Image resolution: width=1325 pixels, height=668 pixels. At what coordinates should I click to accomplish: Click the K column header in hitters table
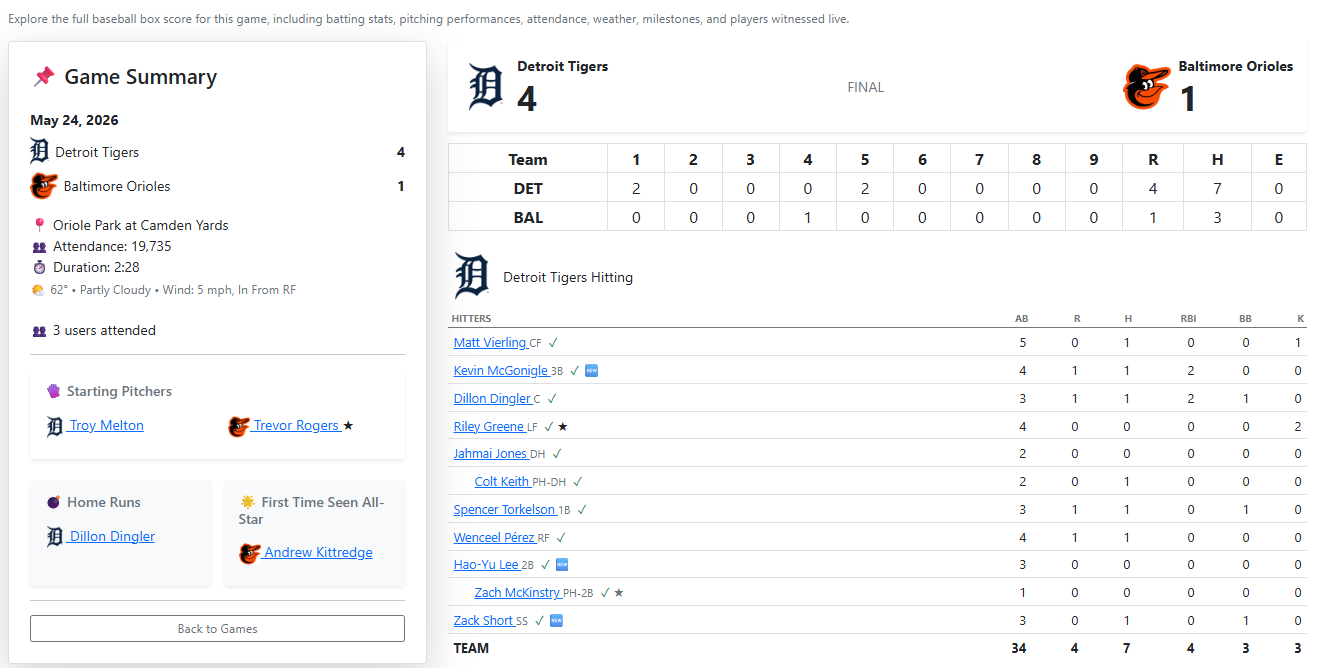coord(1300,319)
